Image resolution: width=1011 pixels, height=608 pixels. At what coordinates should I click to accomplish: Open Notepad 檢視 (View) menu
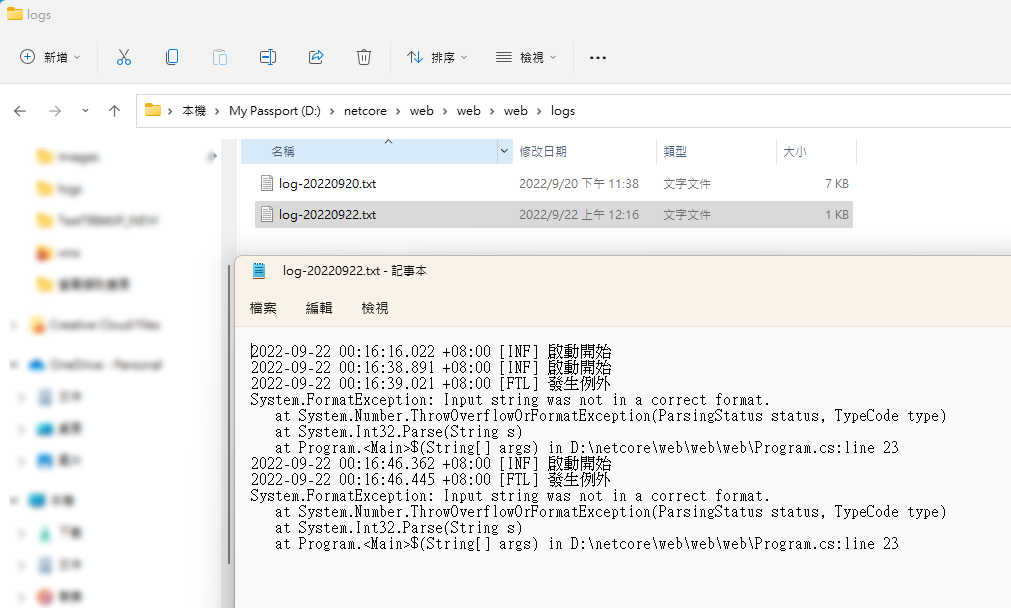[x=375, y=308]
